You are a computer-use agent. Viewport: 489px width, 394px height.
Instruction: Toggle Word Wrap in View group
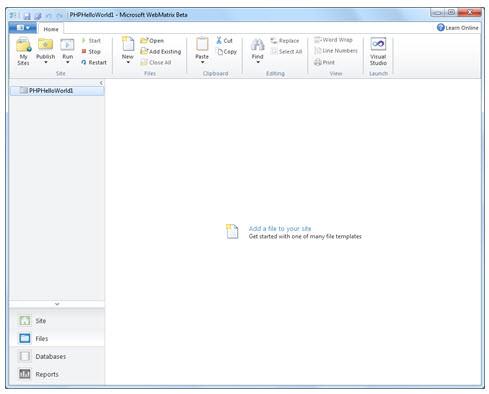333,40
